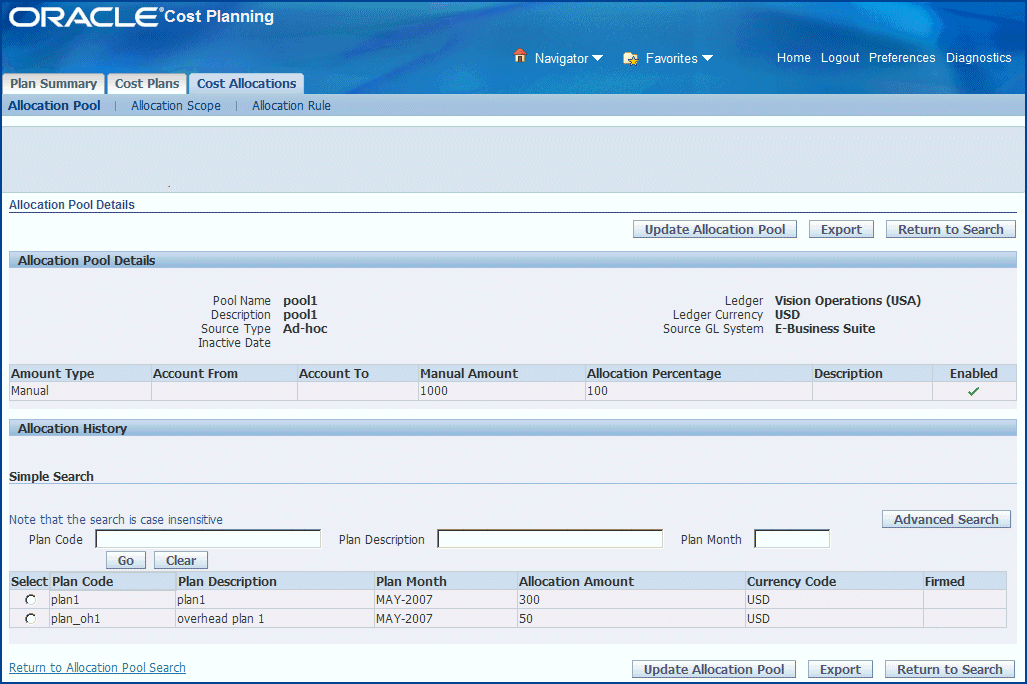Viewport: 1027px width, 684px height.
Task: Click top Update Allocation Pool button
Action: (715, 229)
